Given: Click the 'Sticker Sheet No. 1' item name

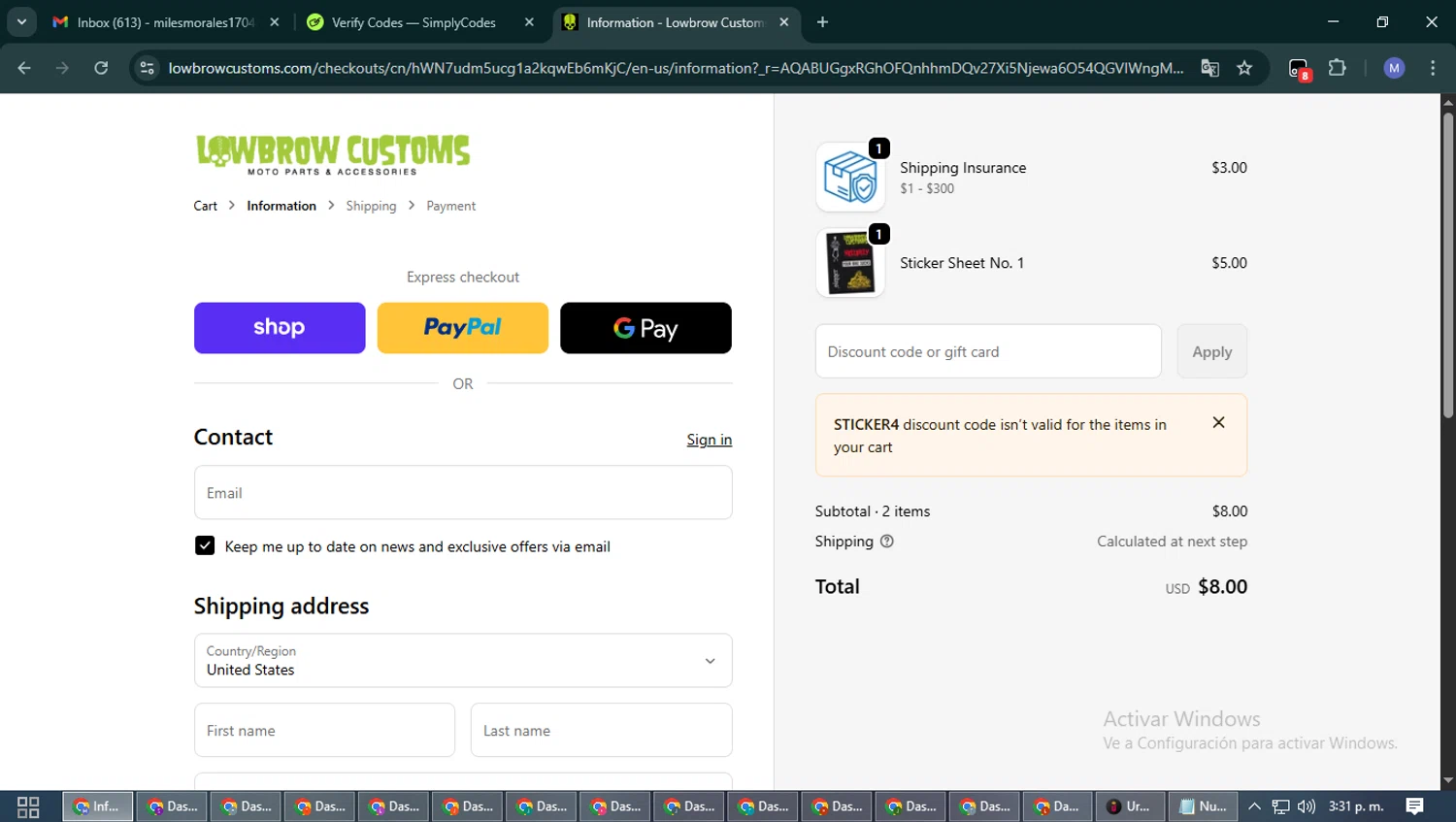Looking at the screenshot, I should point(962,263).
